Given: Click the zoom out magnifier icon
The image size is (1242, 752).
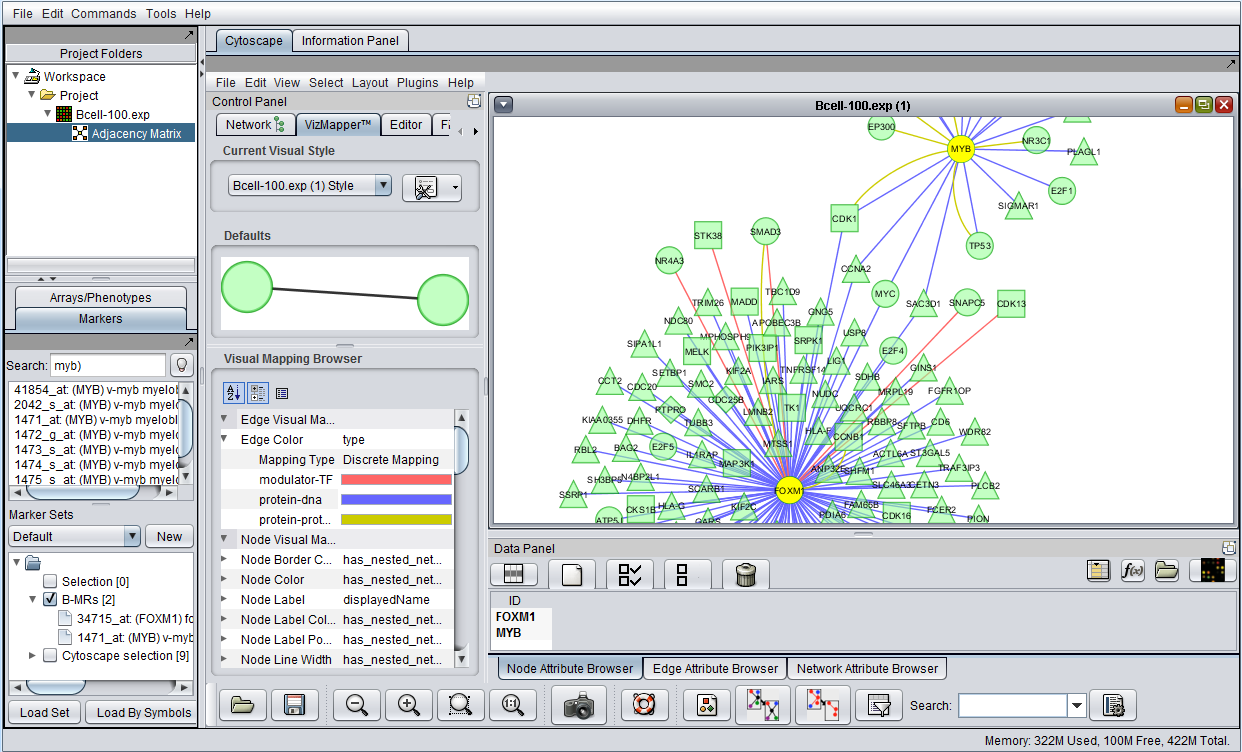Looking at the screenshot, I should coord(357,705).
